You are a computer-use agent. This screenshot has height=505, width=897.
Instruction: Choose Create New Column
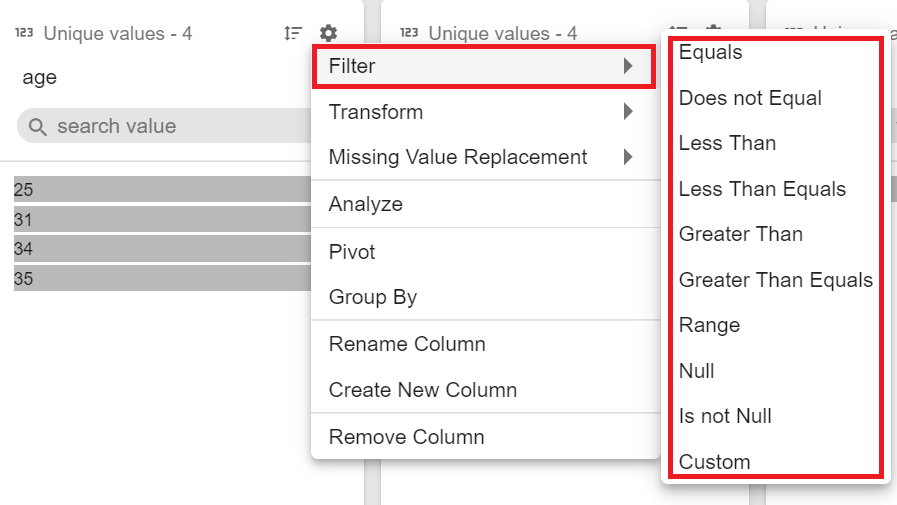(x=423, y=390)
